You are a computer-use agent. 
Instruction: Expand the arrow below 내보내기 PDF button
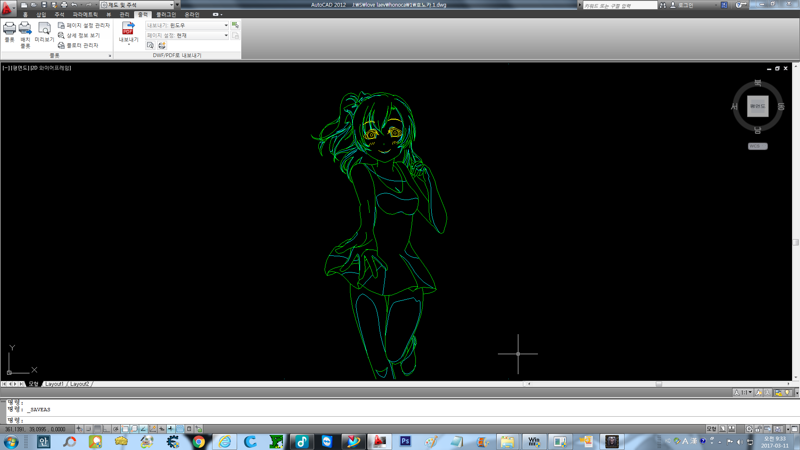coord(129,44)
